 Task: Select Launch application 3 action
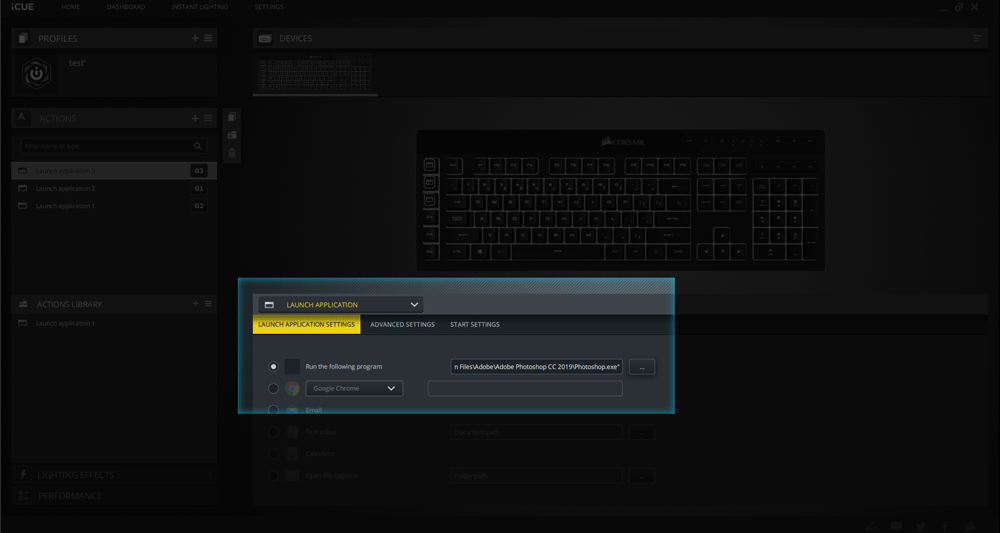(114, 171)
